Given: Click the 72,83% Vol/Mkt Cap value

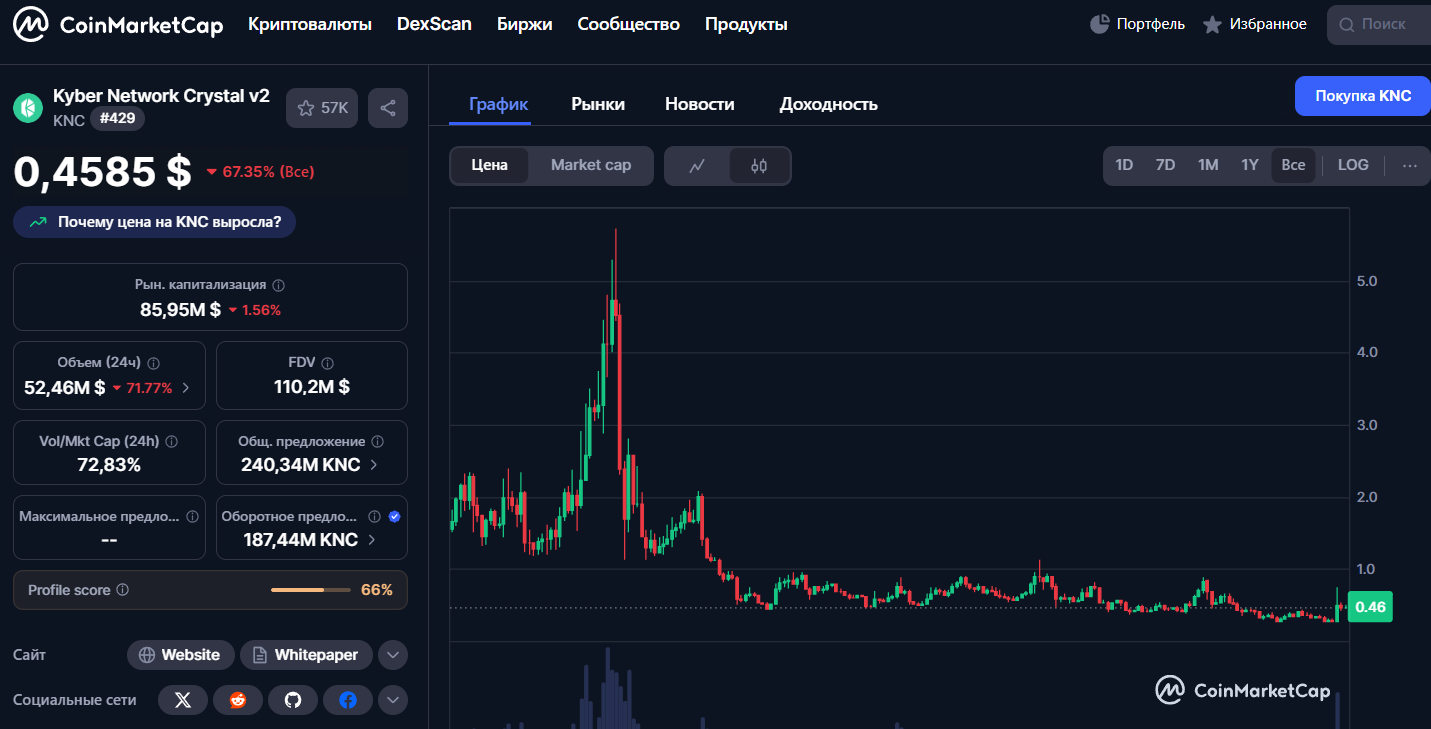Looking at the screenshot, I should 109,465.
